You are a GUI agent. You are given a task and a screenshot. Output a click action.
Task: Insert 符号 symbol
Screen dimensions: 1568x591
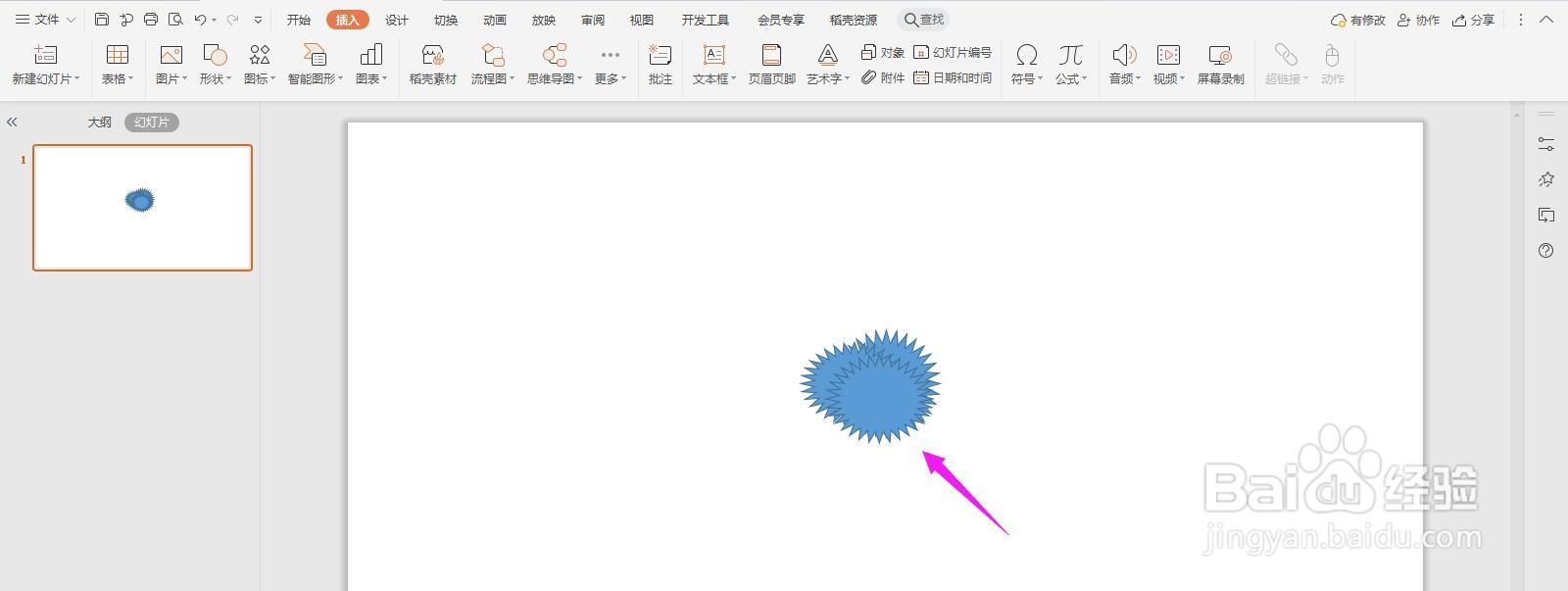(1027, 65)
